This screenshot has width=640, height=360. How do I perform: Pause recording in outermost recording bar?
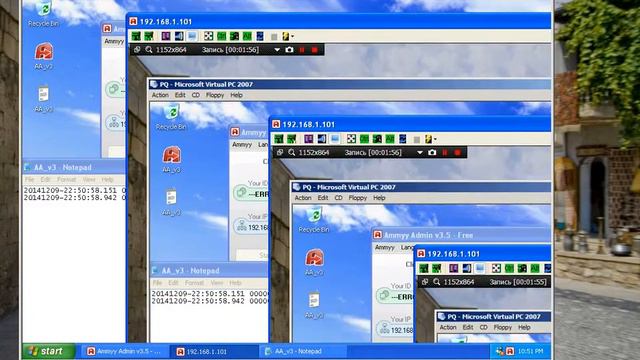pyautogui.click(x=302, y=50)
